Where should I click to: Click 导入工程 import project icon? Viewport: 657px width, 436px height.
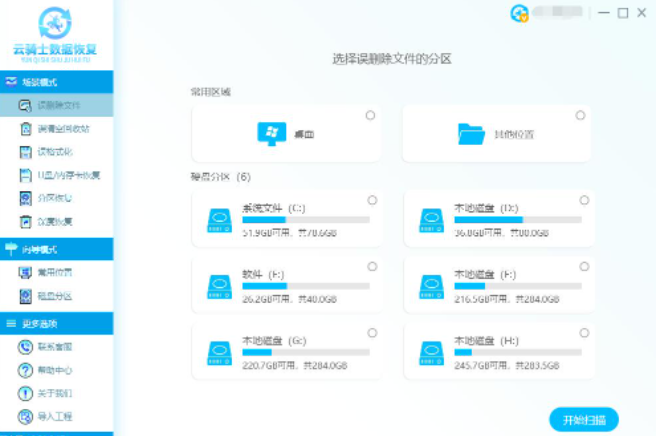click(x=27, y=416)
